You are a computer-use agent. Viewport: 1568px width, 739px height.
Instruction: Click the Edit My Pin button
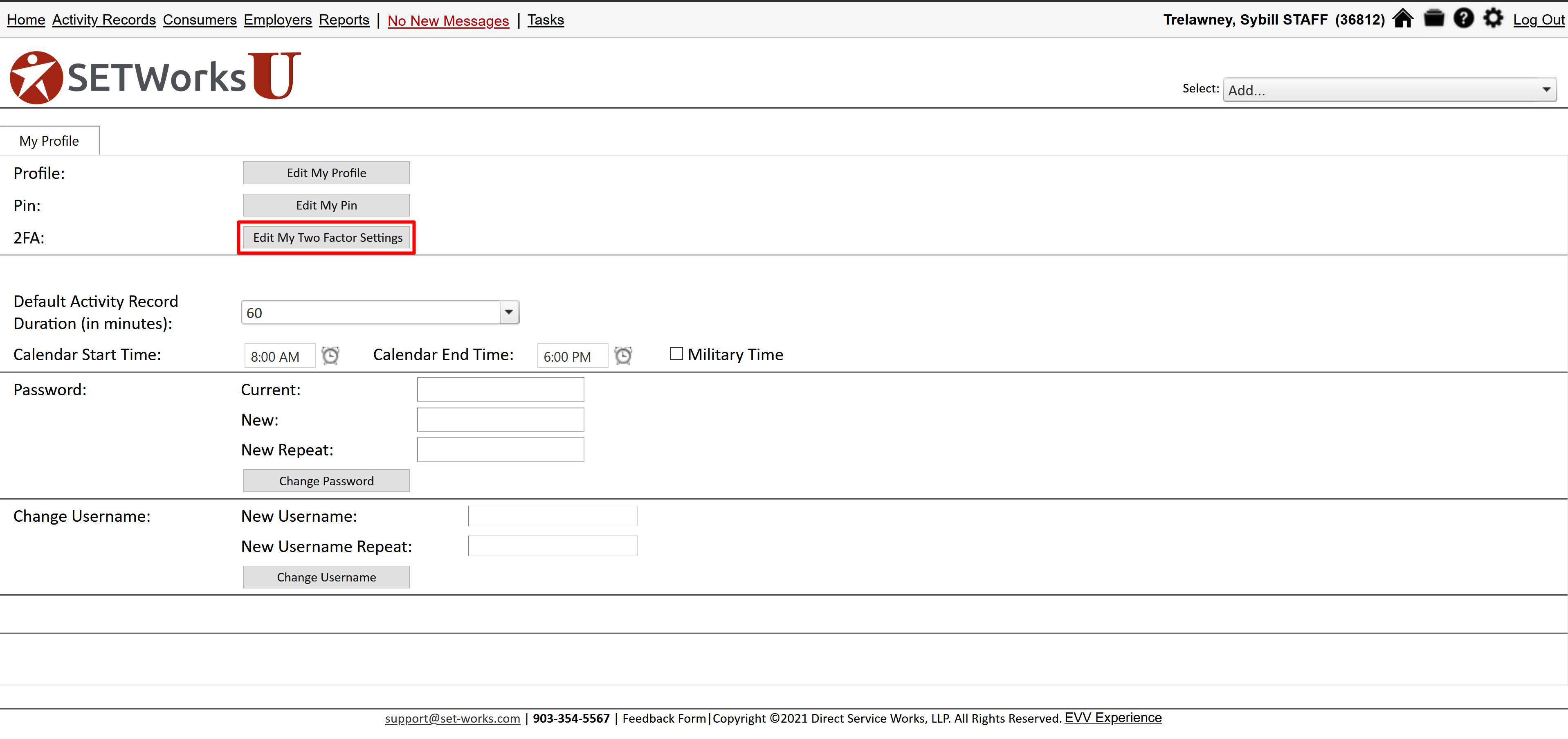click(x=326, y=205)
